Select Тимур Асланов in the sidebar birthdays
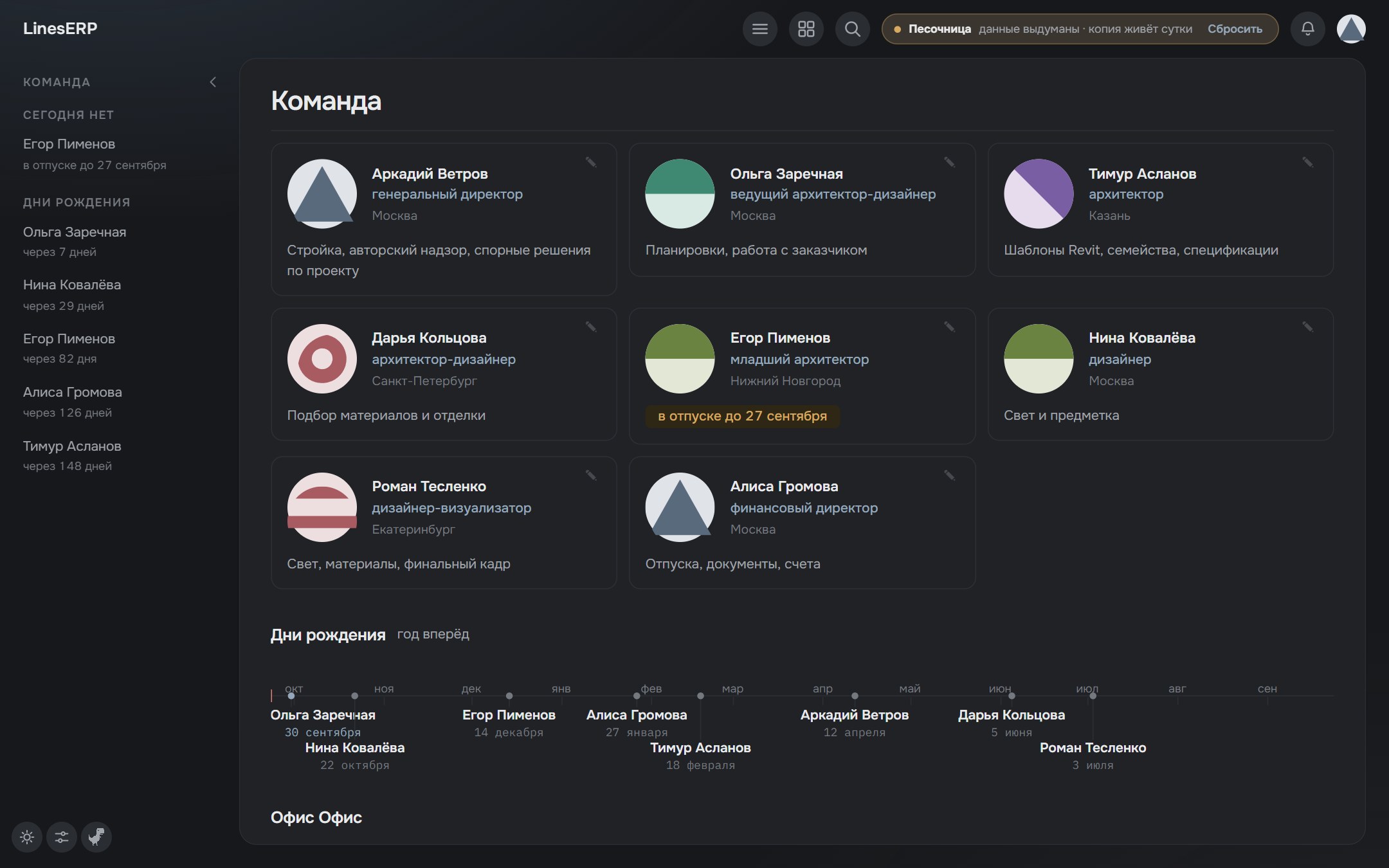 tap(72, 455)
